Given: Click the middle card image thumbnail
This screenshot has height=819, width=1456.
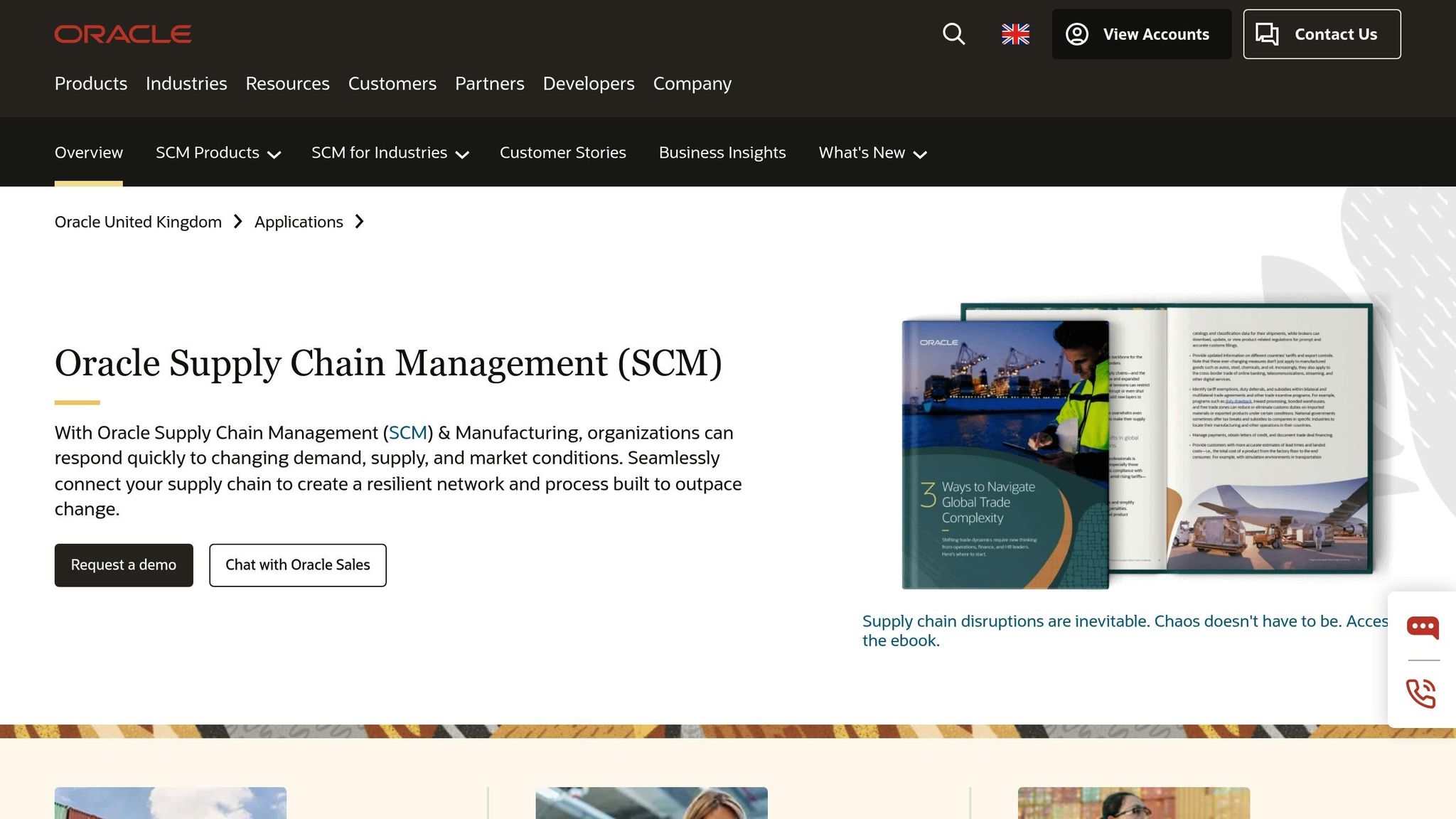Looking at the screenshot, I should point(652,803).
